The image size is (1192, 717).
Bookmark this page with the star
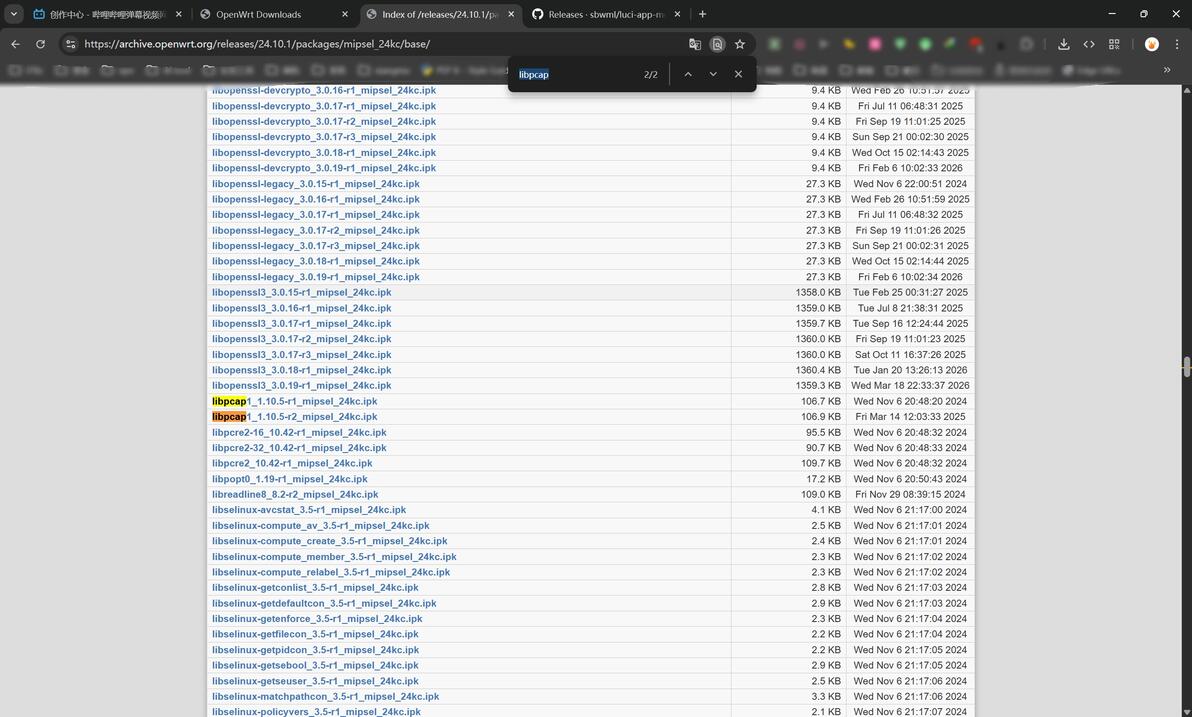740,44
